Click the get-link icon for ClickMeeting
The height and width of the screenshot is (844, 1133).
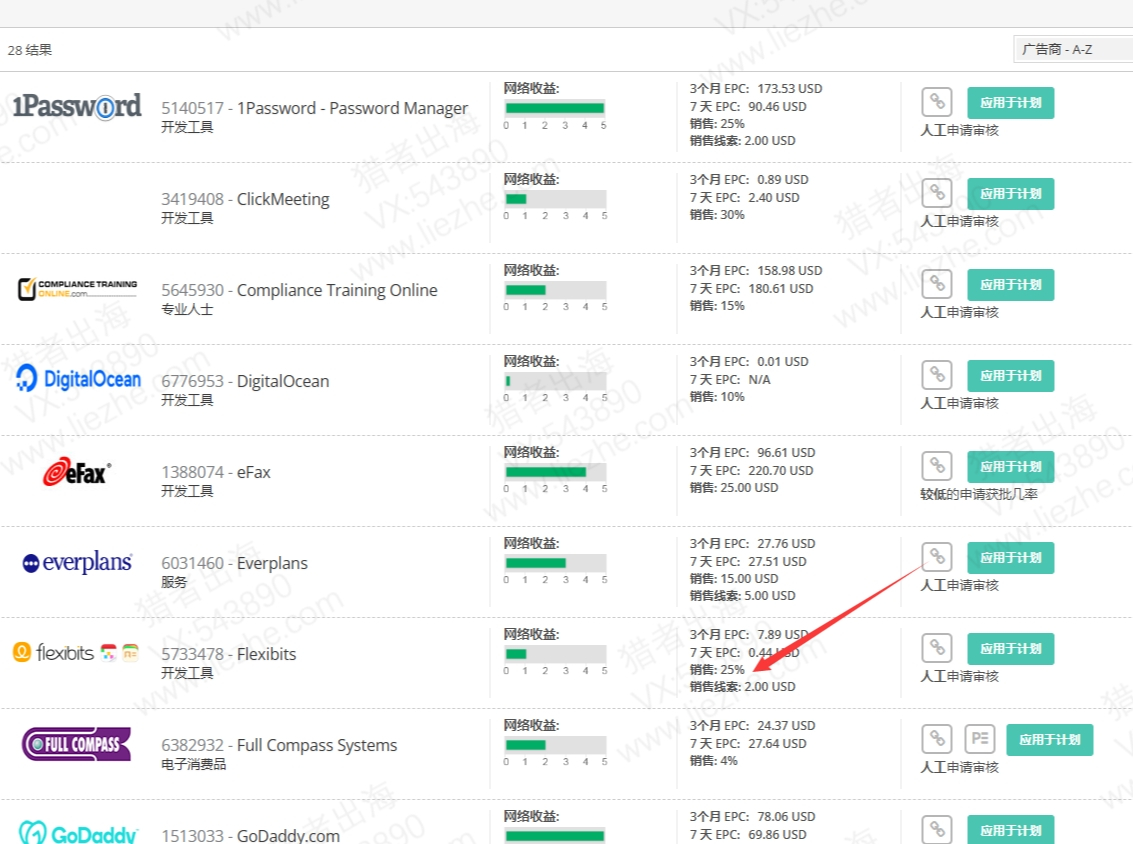pos(936,193)
